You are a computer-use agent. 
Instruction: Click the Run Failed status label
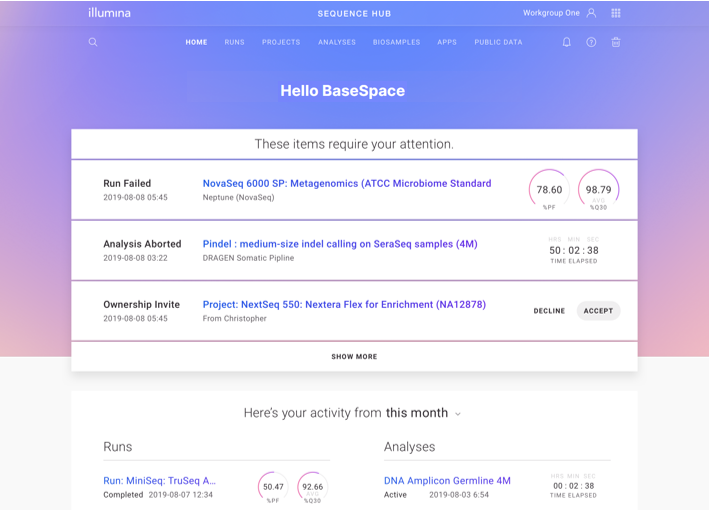point(127,183)
